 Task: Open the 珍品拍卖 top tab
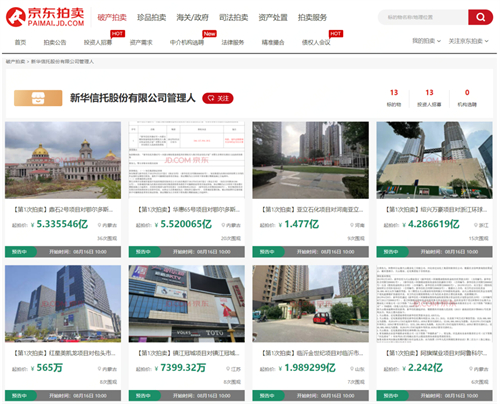coord(152,17)
